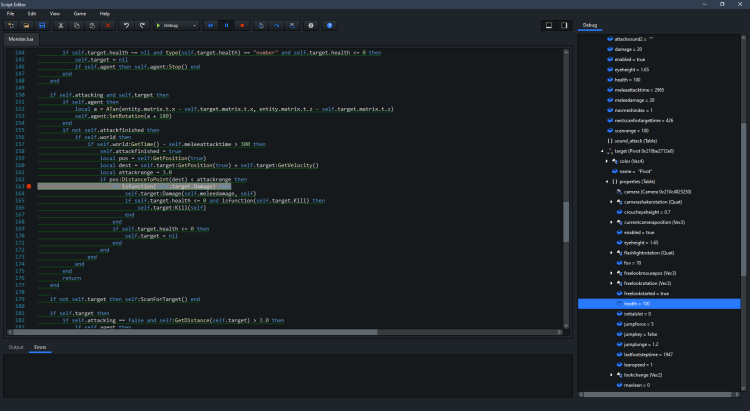Click the Open file folder icon

click(x=25, y=24)
